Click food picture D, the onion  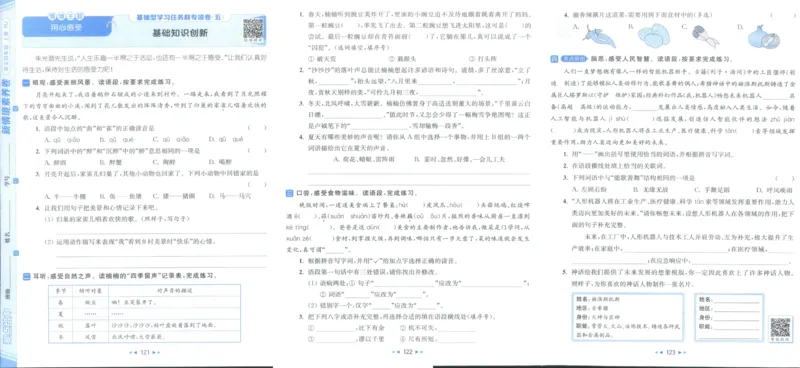(x=763, y=37)
